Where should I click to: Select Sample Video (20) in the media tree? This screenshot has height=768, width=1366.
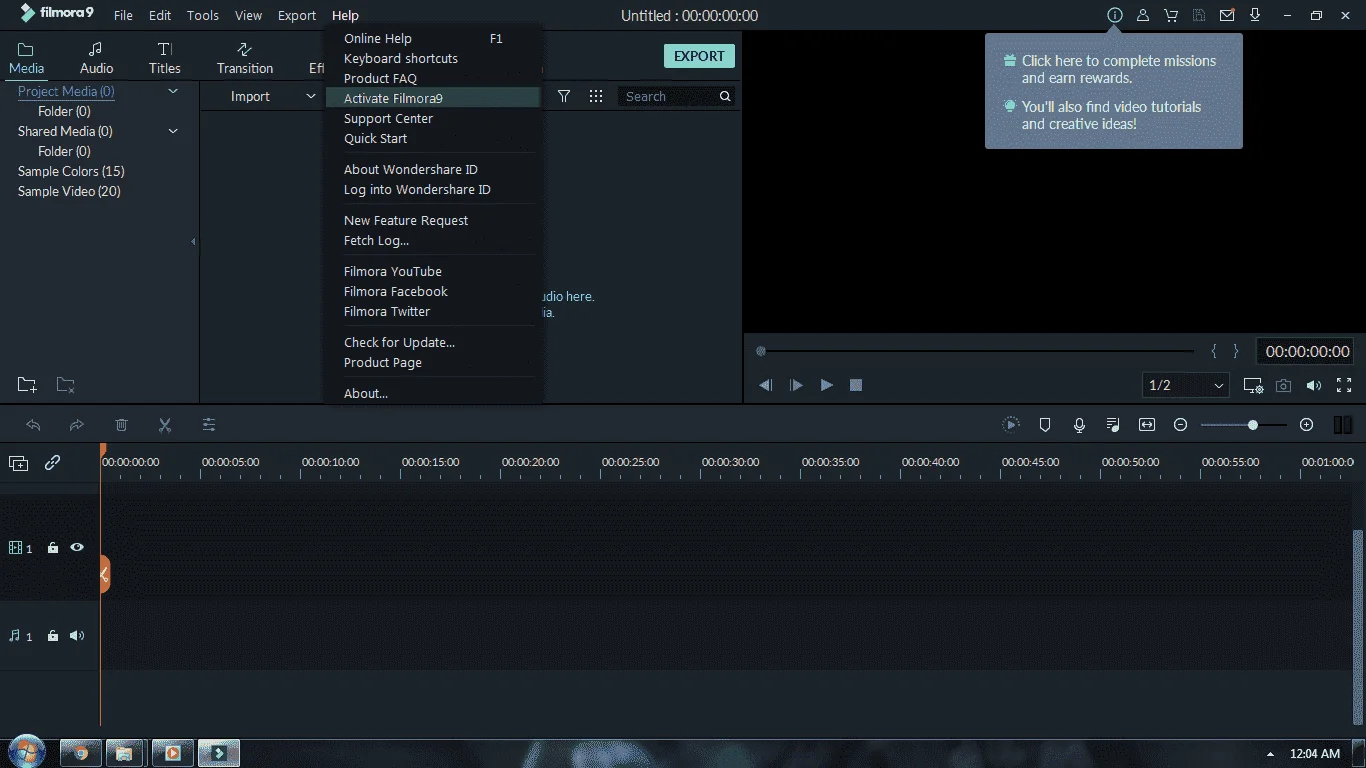69,191
